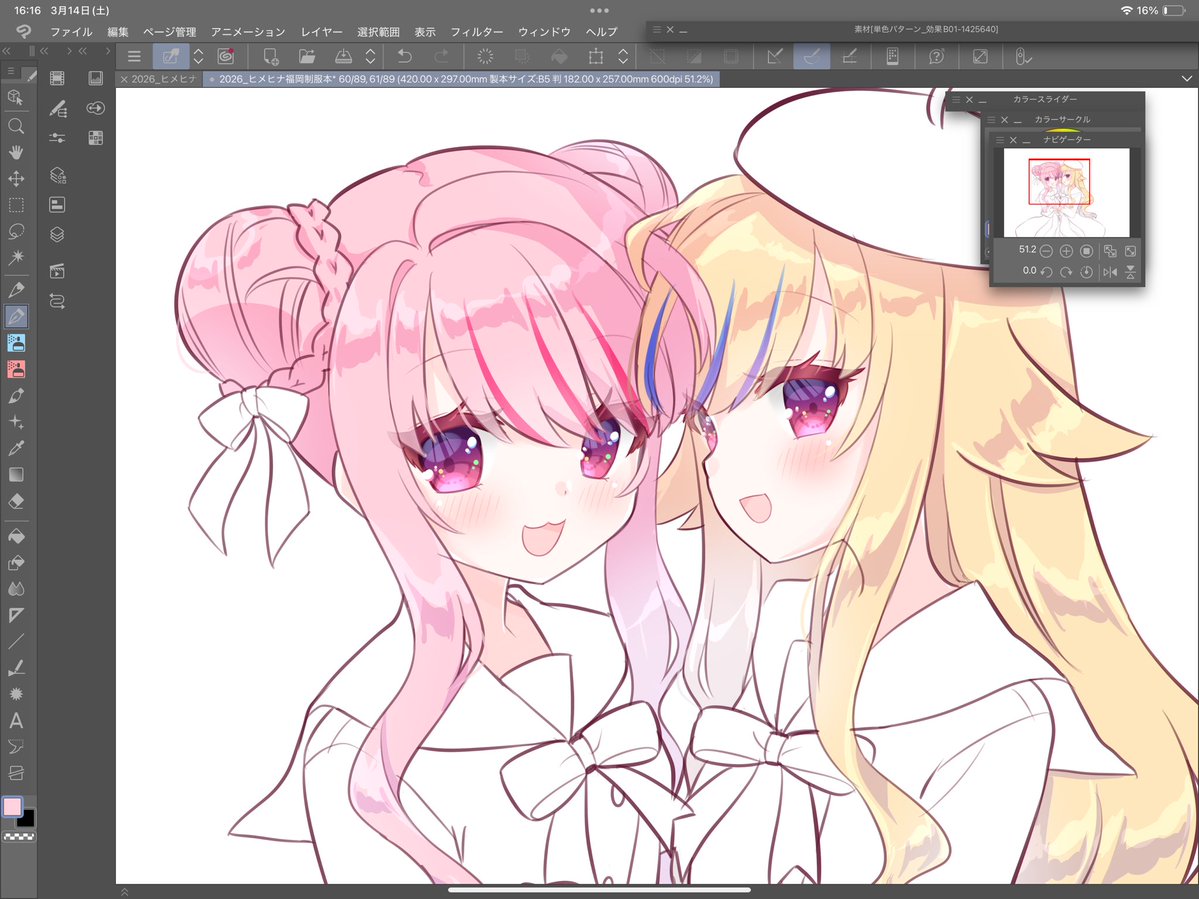
Task: Zoom in with Navigator plus button
Action: [x=1066, y=251]
